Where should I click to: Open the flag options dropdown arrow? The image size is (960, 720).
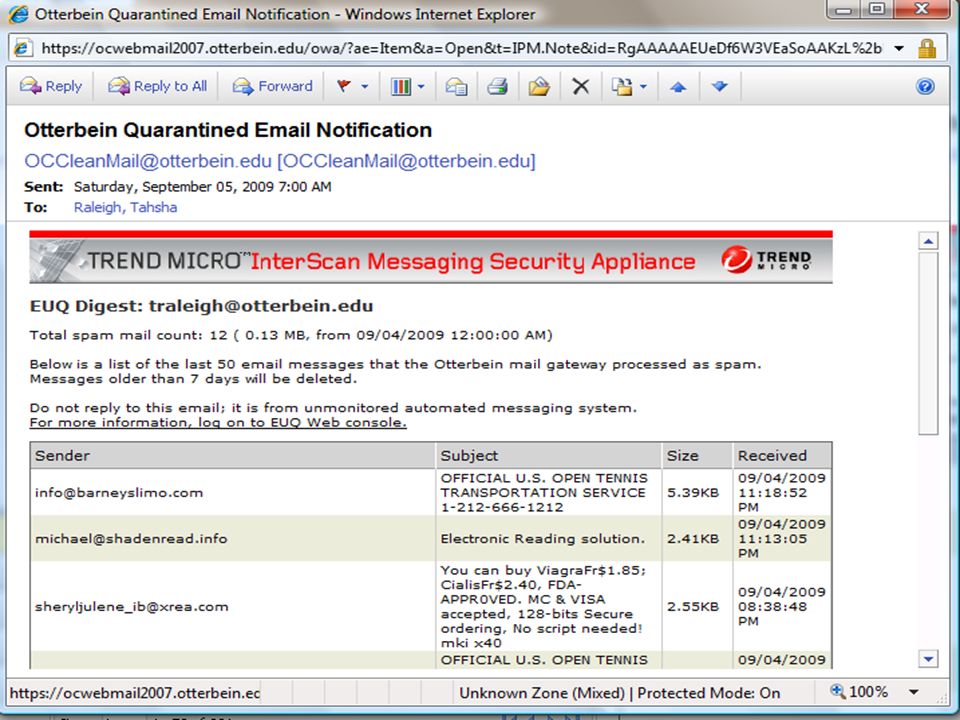[364, 87]
